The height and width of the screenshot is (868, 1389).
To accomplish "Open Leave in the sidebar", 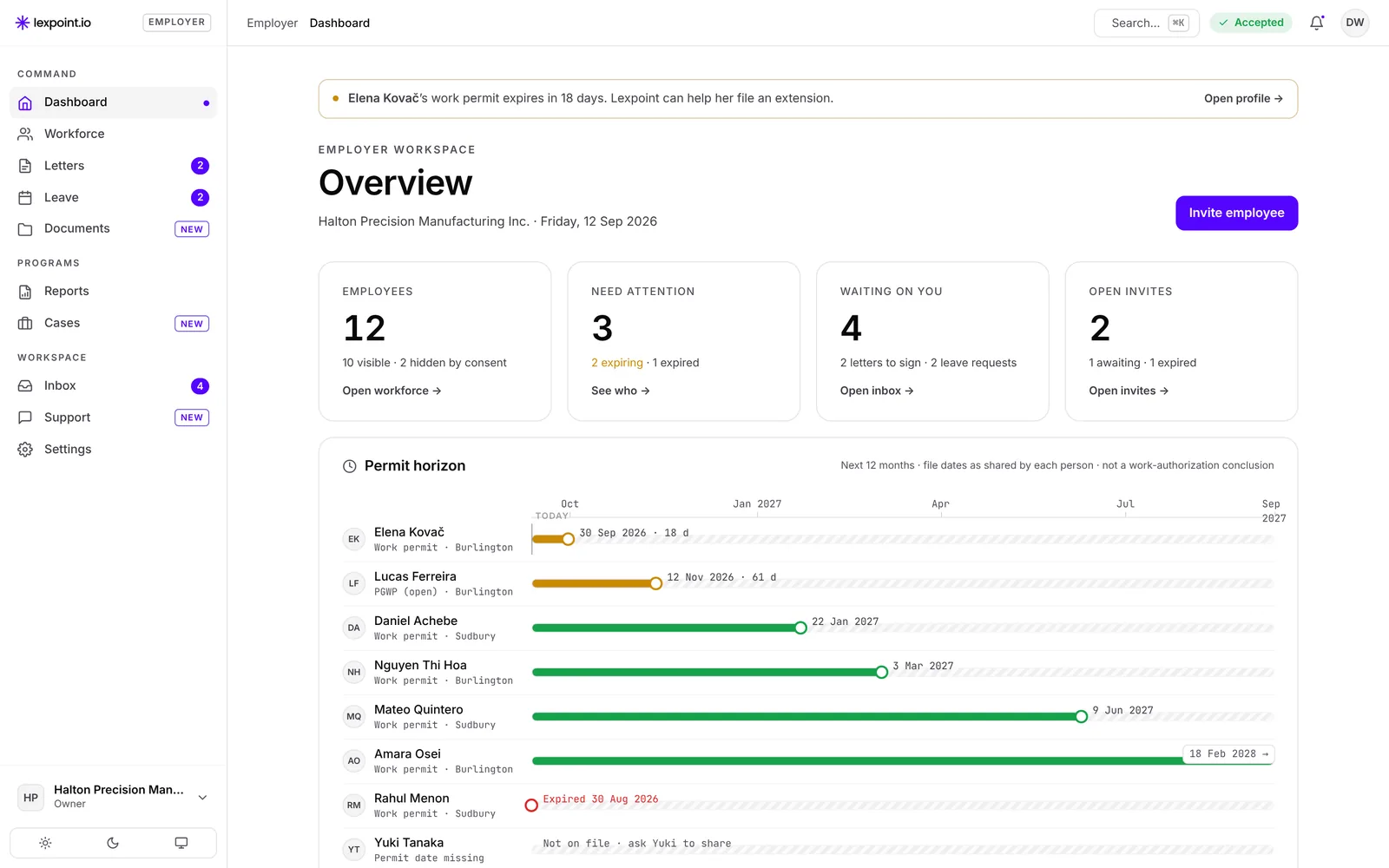I will click(114, 198).
